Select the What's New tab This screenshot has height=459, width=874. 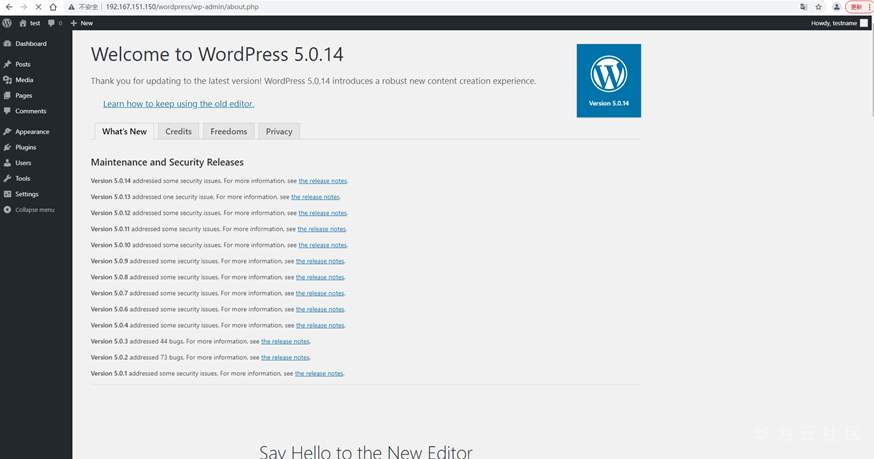(124, 131)
